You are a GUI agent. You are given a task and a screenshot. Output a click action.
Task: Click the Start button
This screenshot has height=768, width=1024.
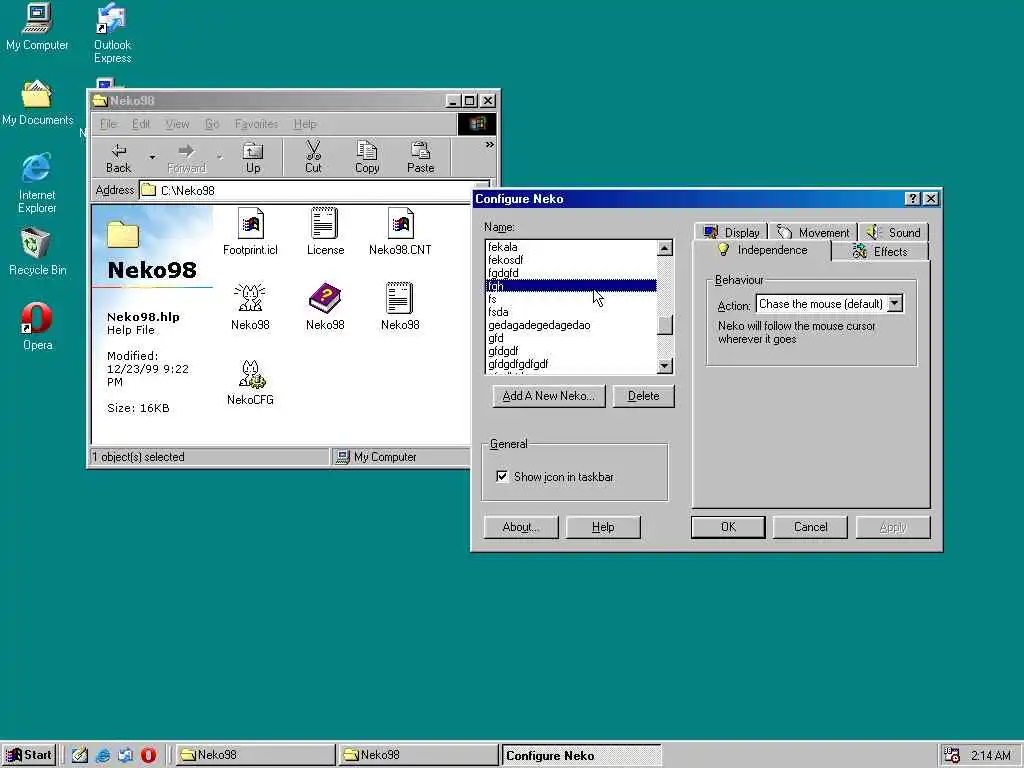click(29, 755)
